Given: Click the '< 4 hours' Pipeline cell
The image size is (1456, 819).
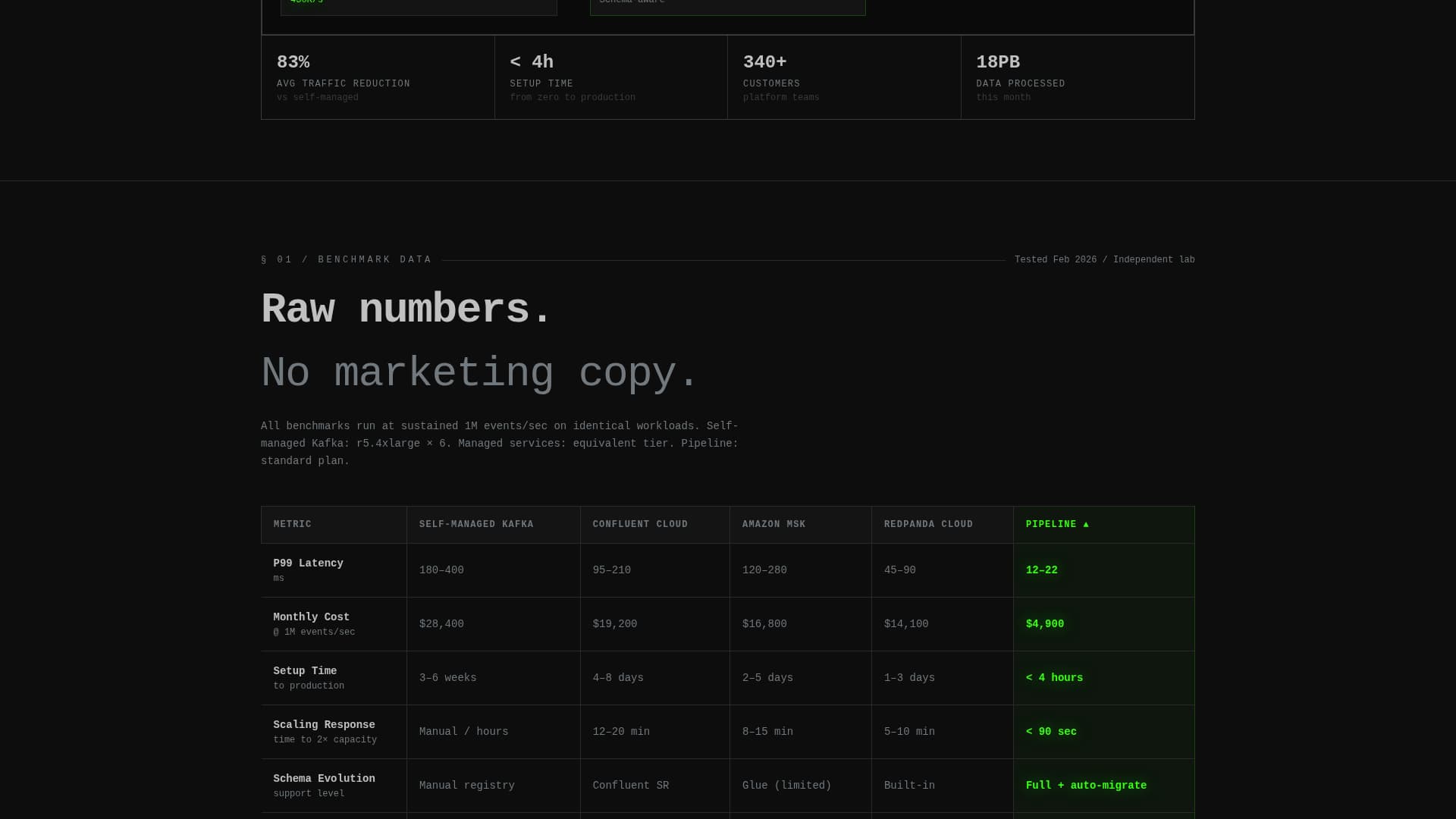Looking at the screenshot, I should (x=1104, y=678).
